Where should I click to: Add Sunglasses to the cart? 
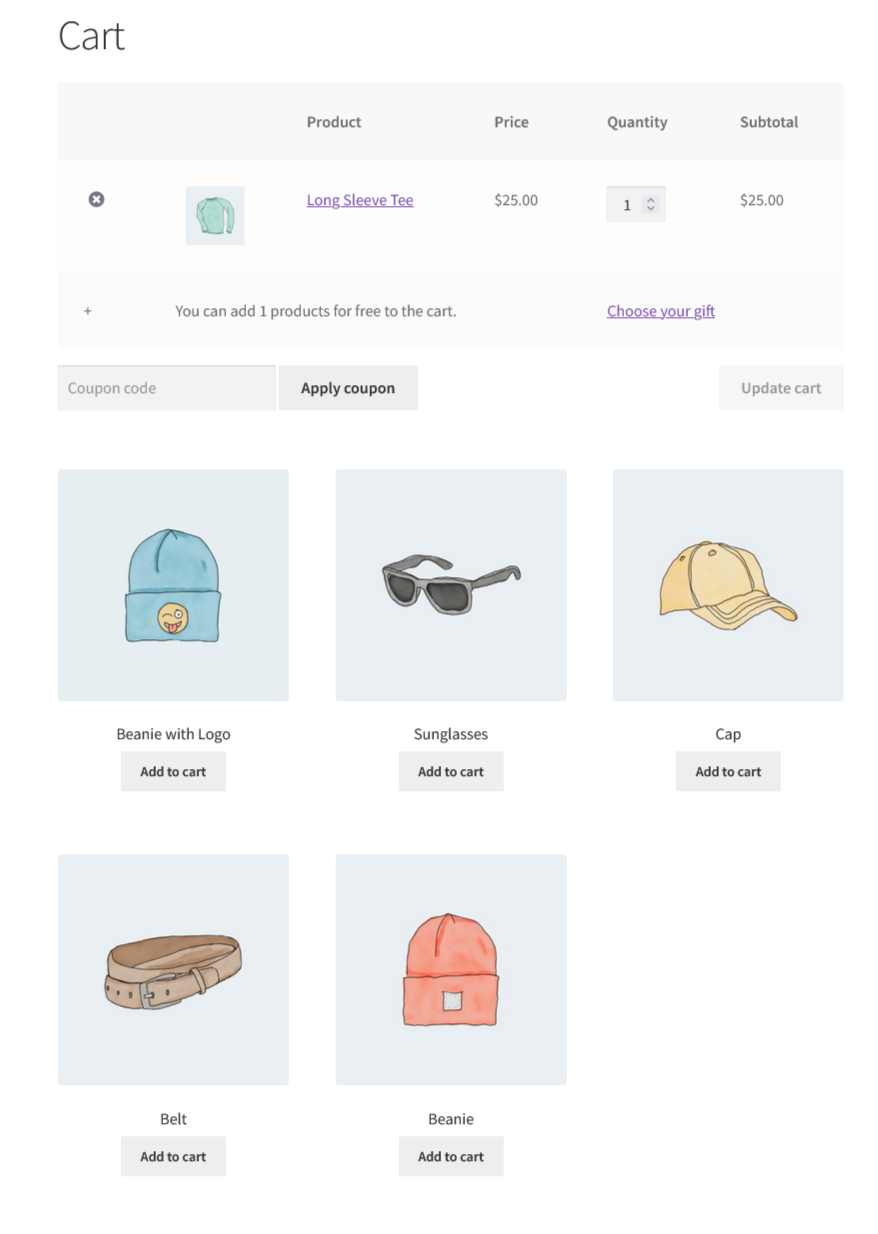pyautogui.click(x=451, y=772)
